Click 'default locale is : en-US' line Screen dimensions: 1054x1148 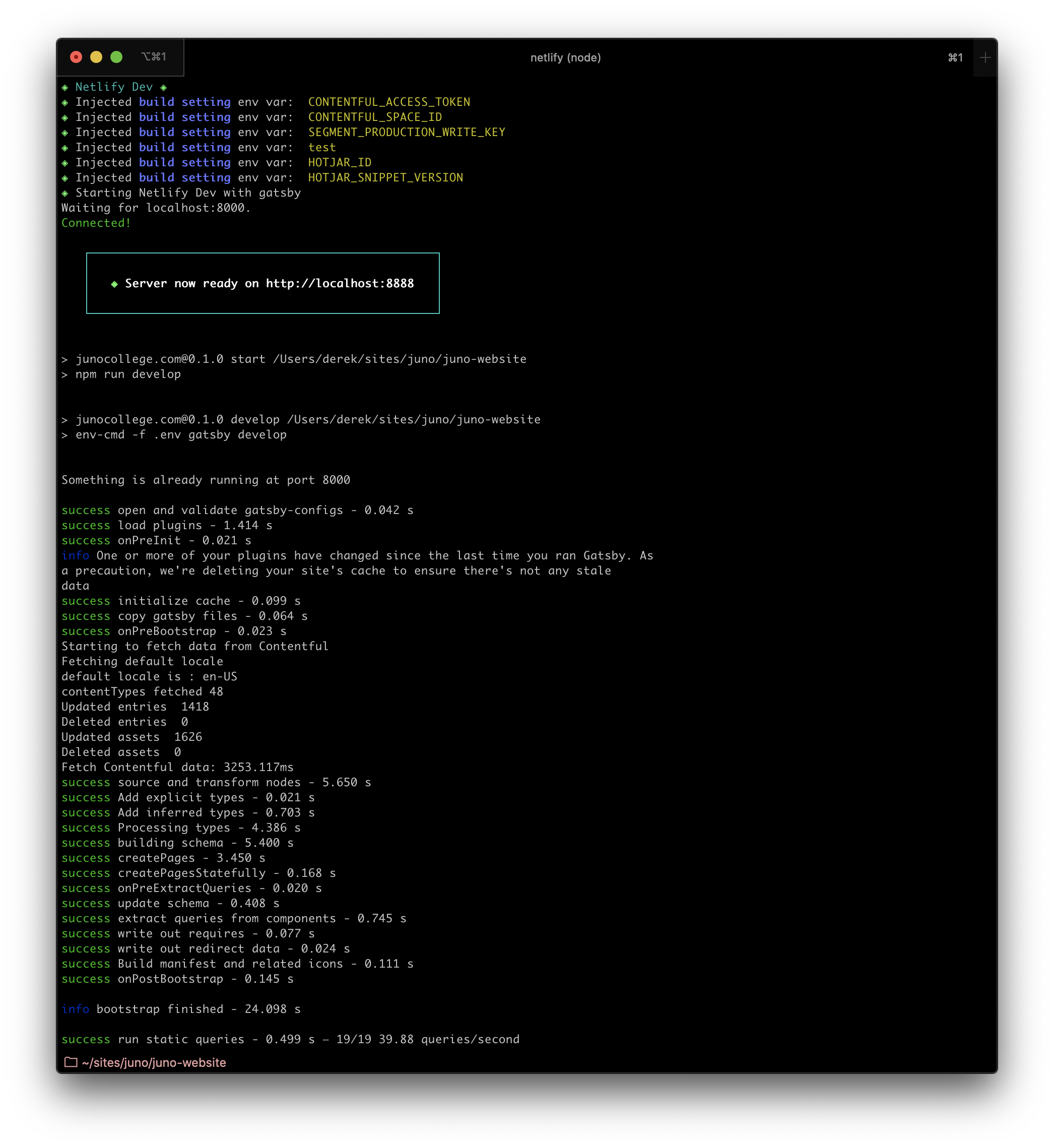150,676
